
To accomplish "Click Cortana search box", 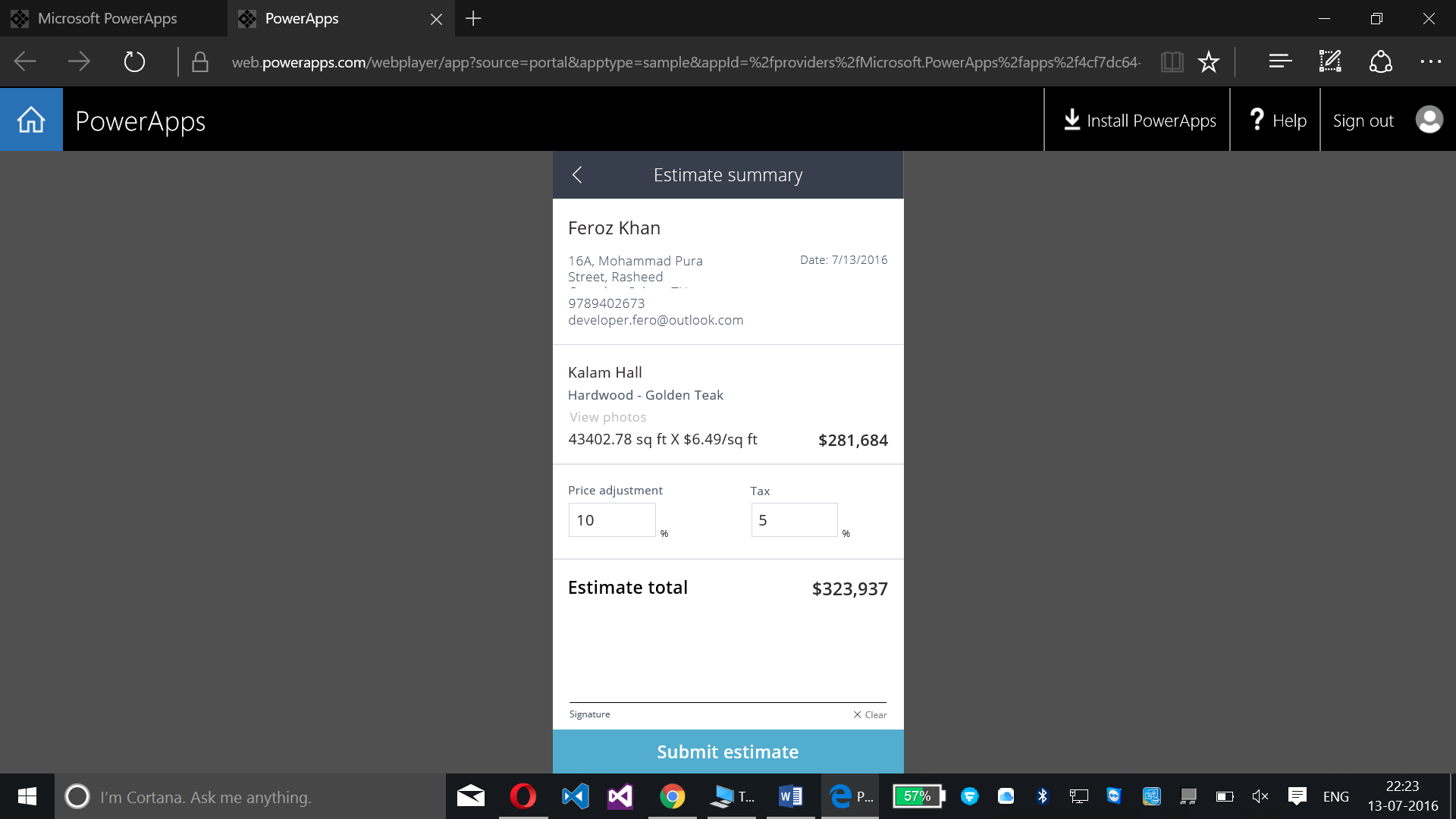I will [x=250, y=796].
